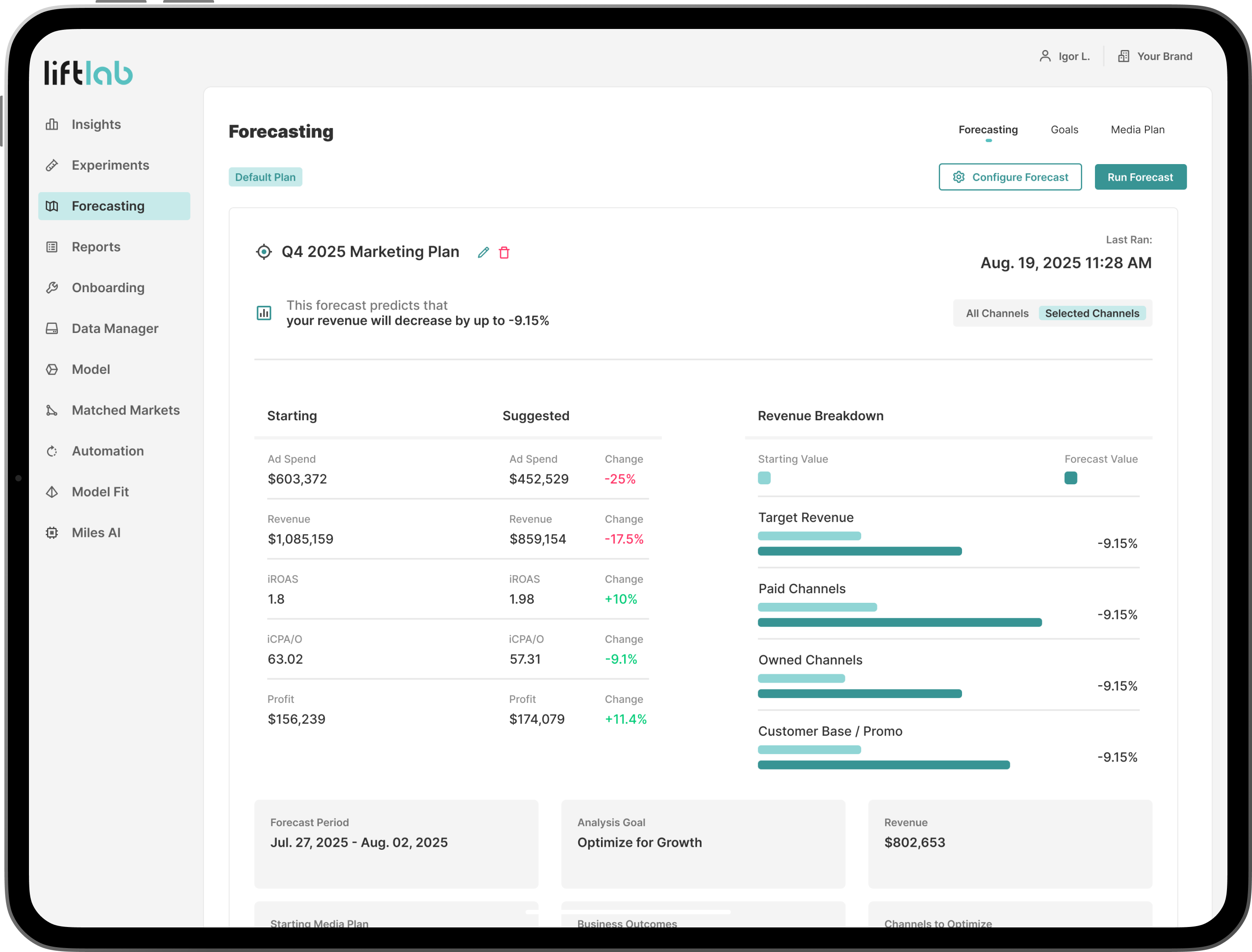
Task: Click the Forecast Value legend color swatch
Action: tap(1070, 478)
